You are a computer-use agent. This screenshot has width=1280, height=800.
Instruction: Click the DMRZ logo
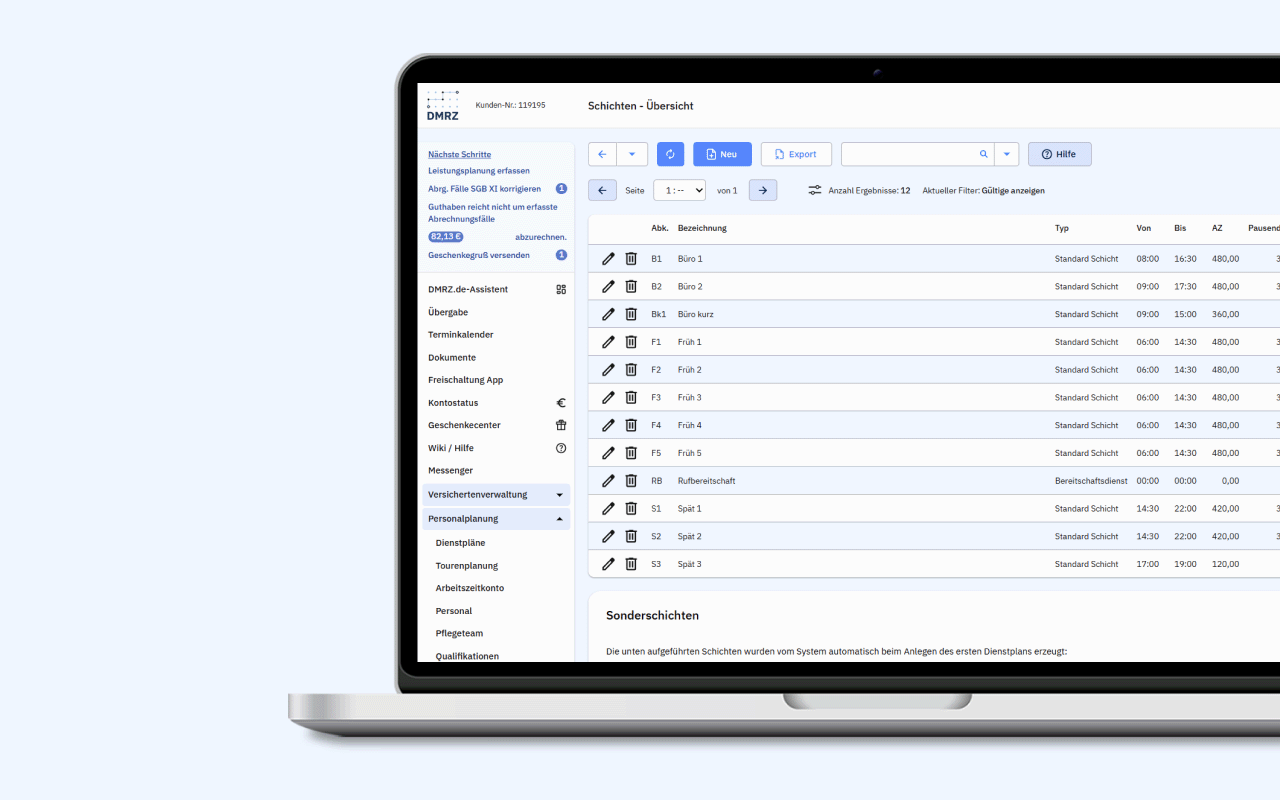[x=442, y=105]
